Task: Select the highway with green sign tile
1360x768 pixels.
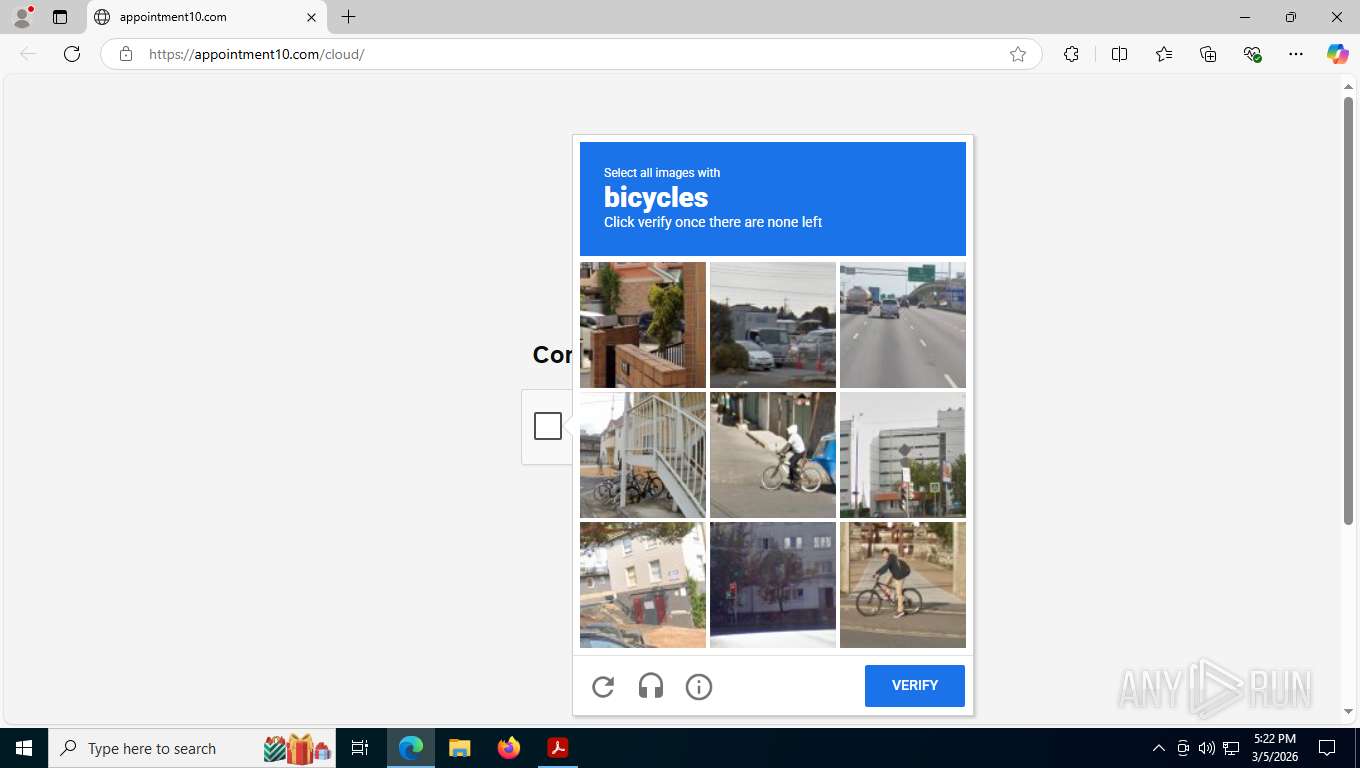Action: click(x=903, y=325)
